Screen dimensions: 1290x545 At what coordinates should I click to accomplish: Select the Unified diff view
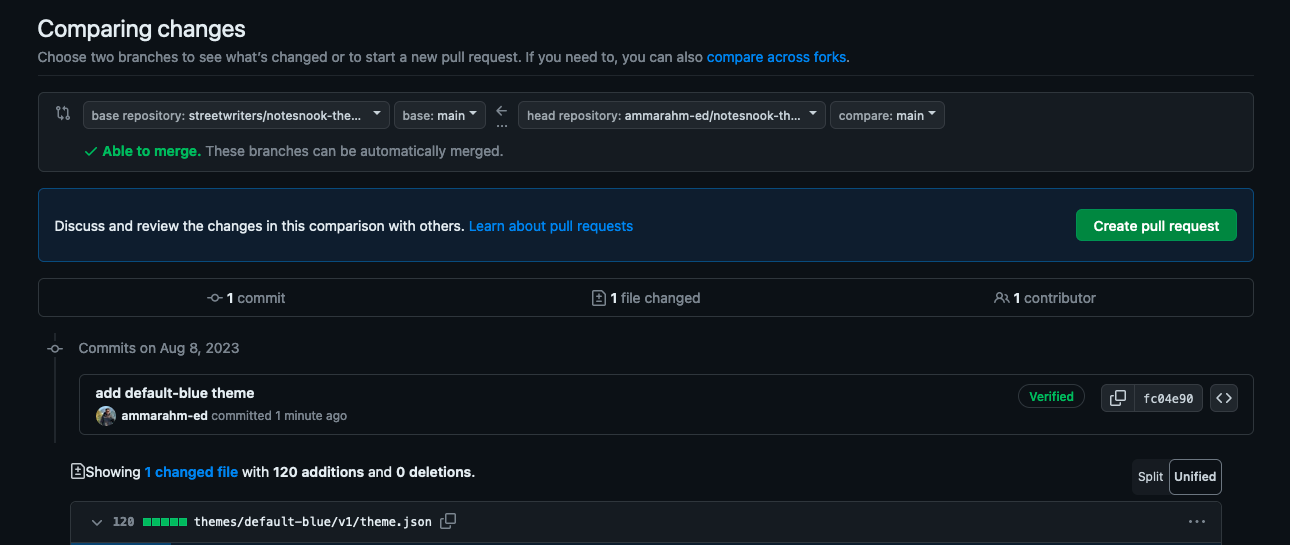click(1195, 477)
